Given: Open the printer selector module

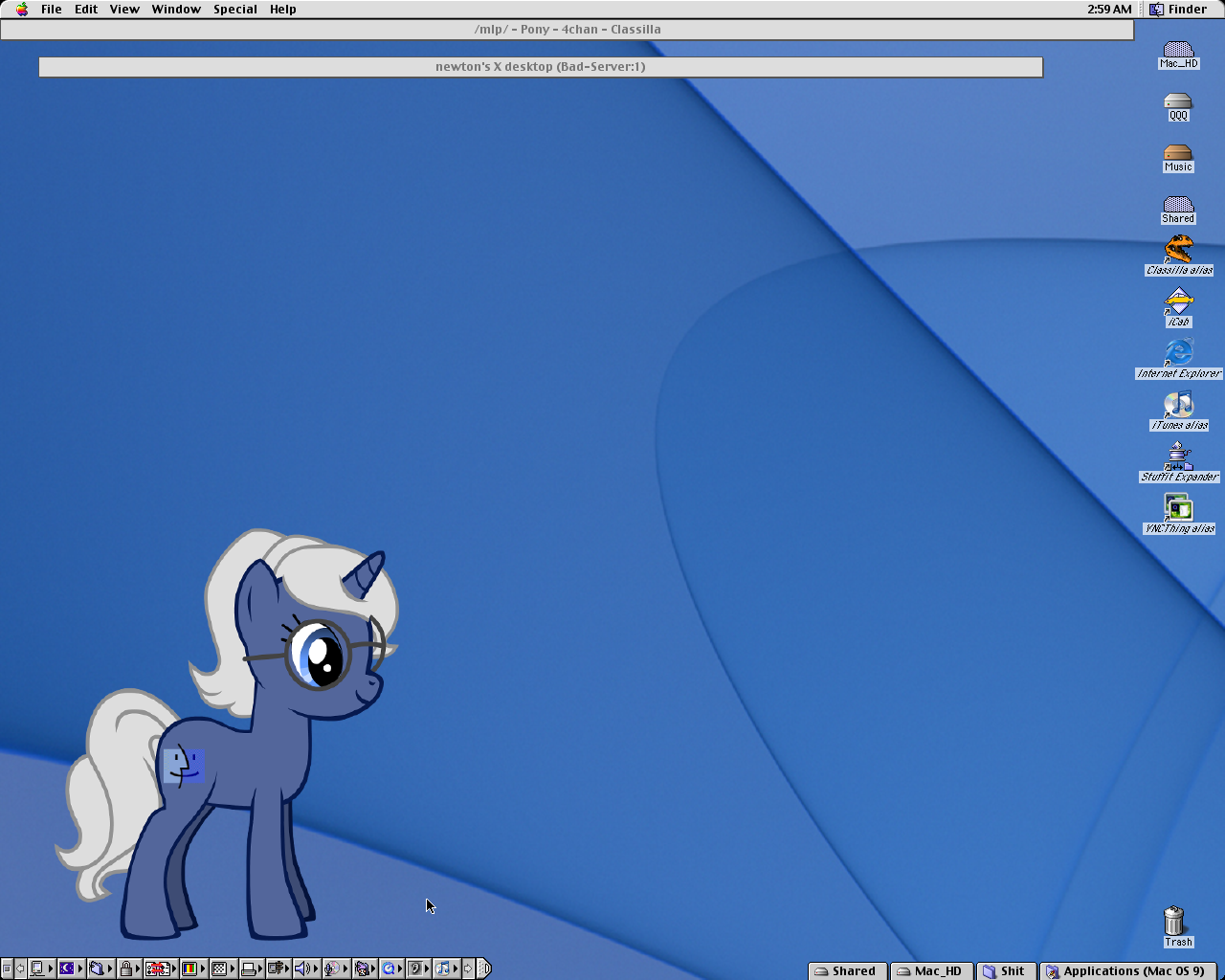Looking at the screenshot, I should coord(253,969).
